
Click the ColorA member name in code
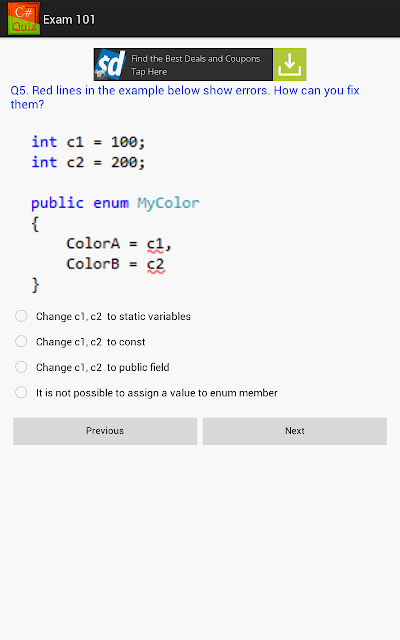[93, 244]
